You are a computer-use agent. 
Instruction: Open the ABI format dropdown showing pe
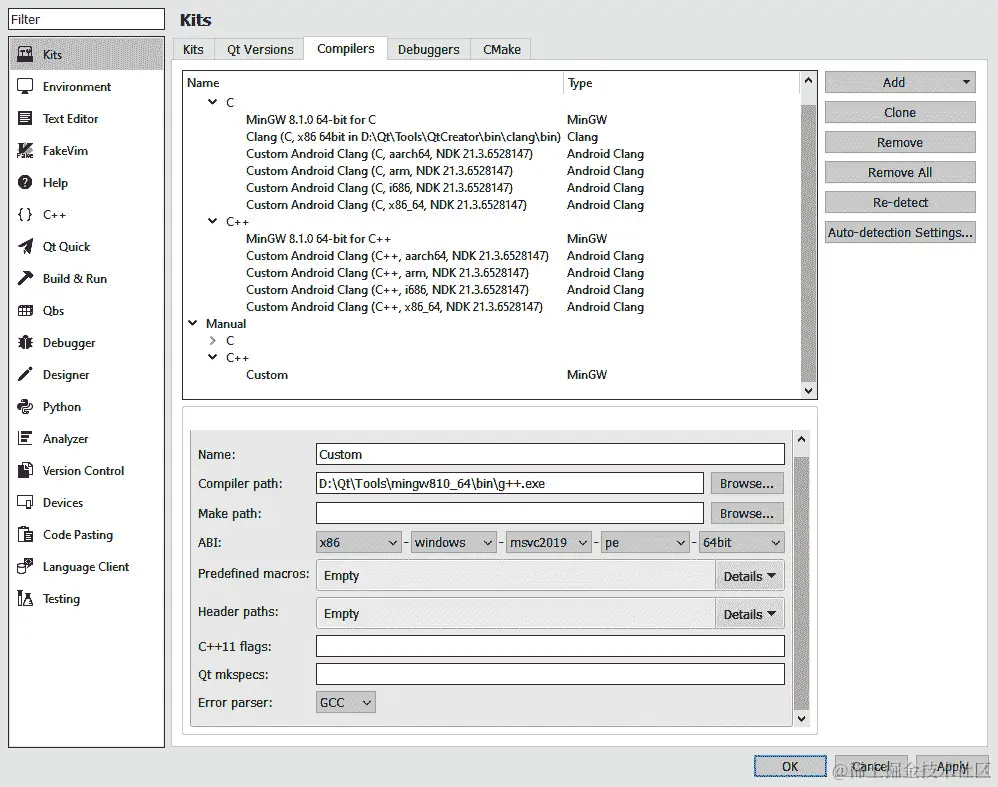point(645,542)
